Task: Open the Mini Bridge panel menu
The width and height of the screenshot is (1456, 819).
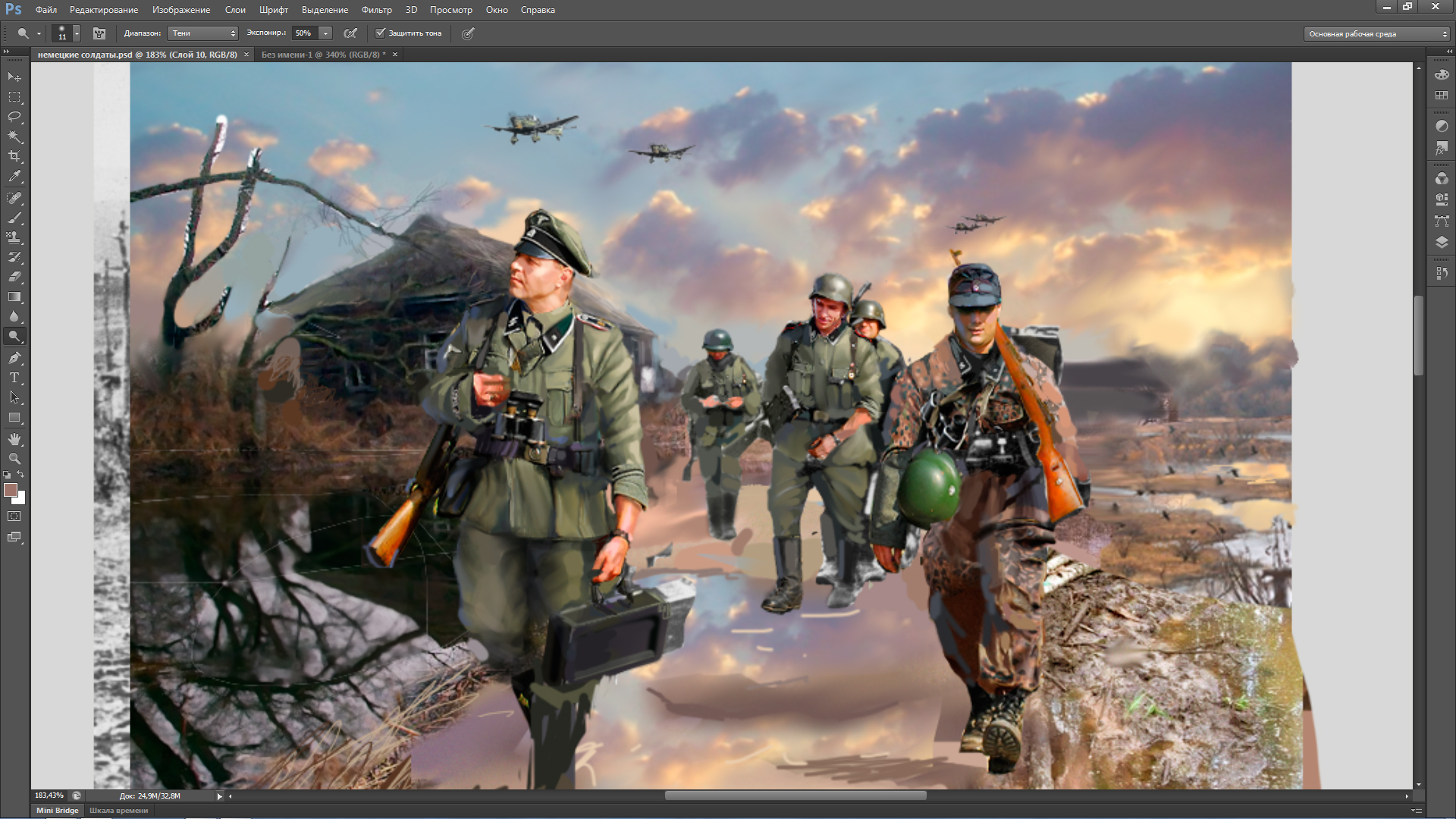Action: (1417, 811)
